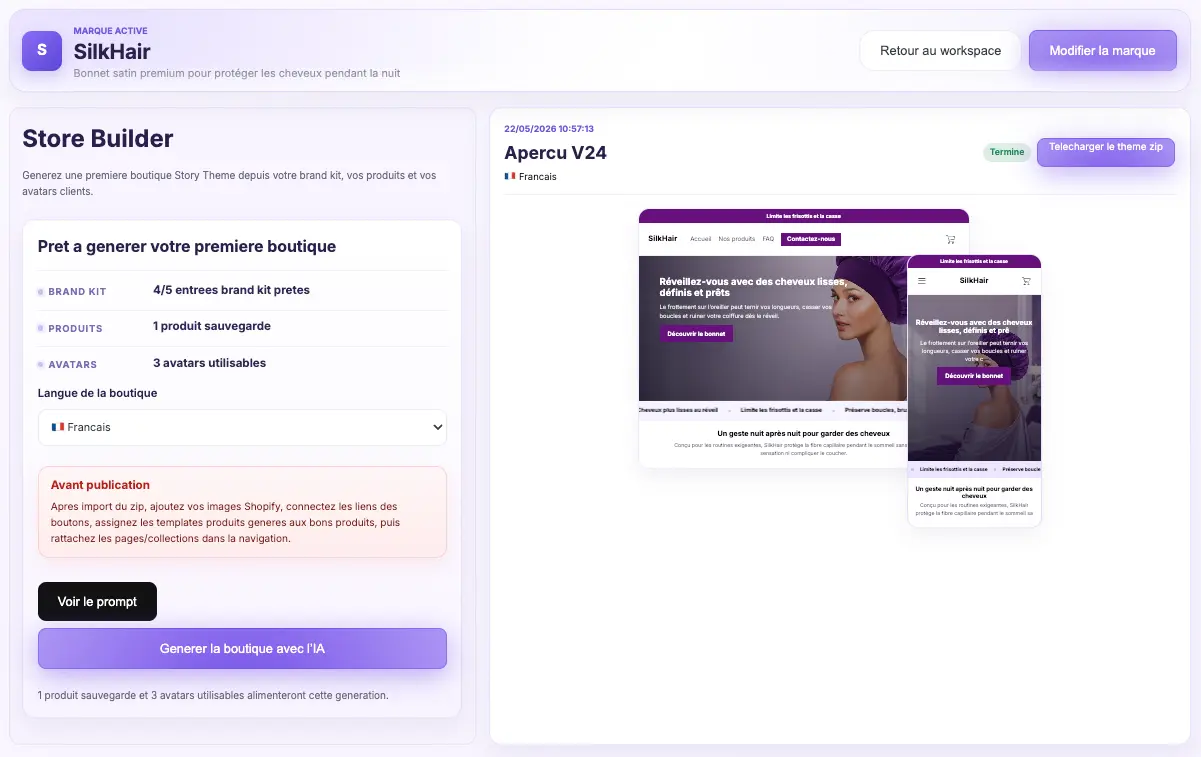
Task: Click the mobile store preview thumbnail
Action: click(x=974, y=391)
